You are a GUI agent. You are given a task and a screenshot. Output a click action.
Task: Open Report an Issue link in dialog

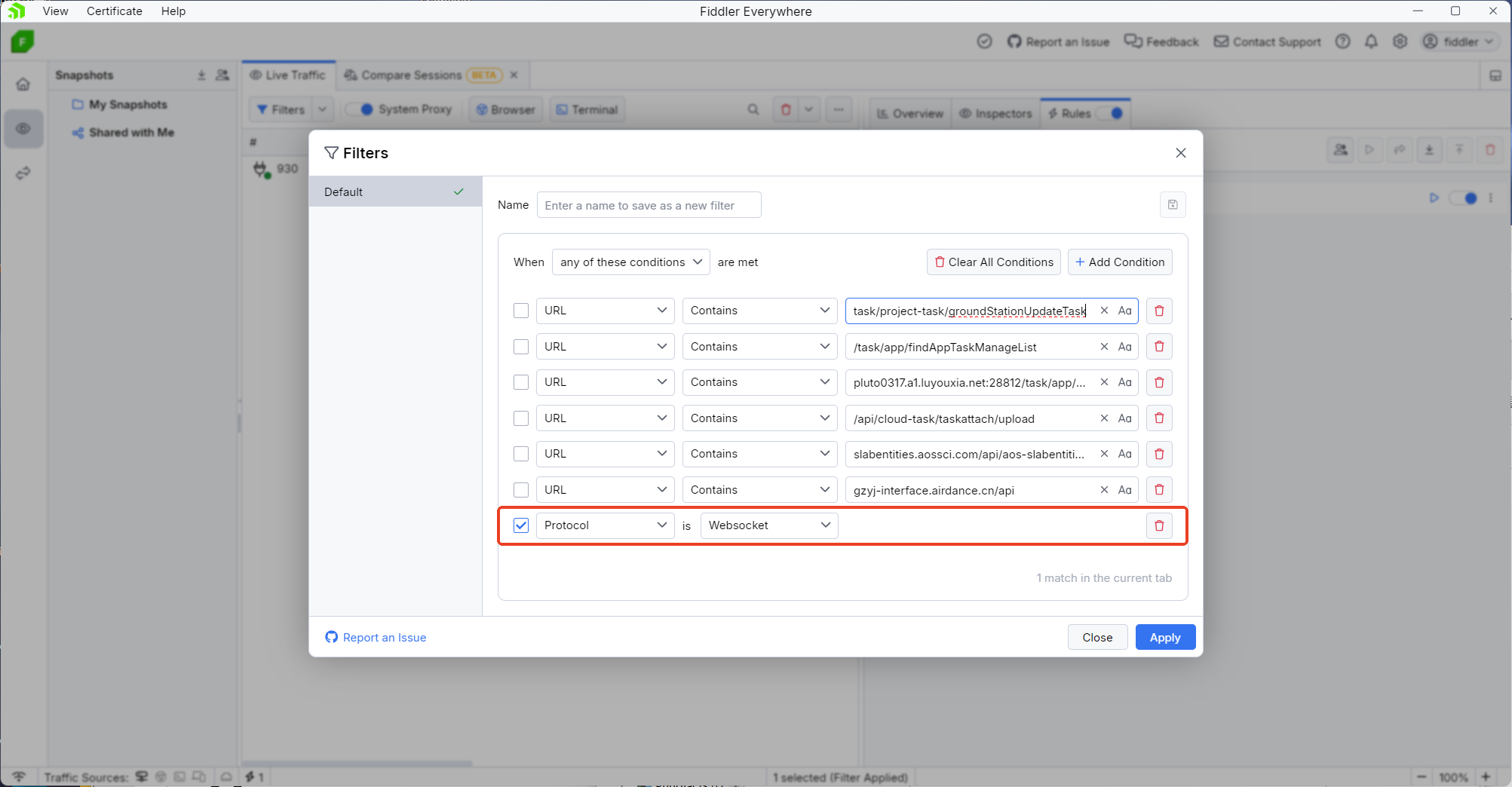[376, 638]
